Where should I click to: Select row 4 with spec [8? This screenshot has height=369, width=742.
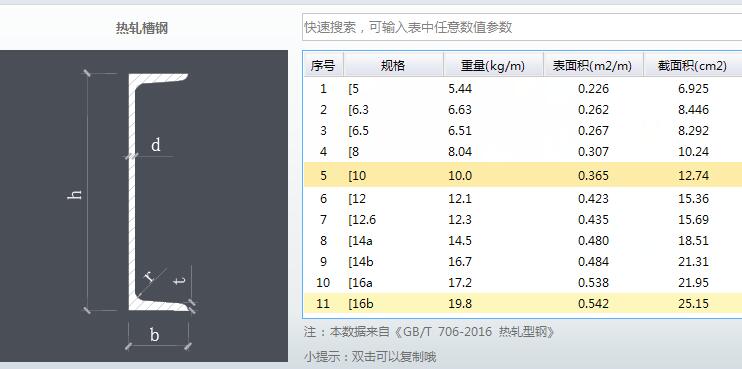(x=523, y=151)
